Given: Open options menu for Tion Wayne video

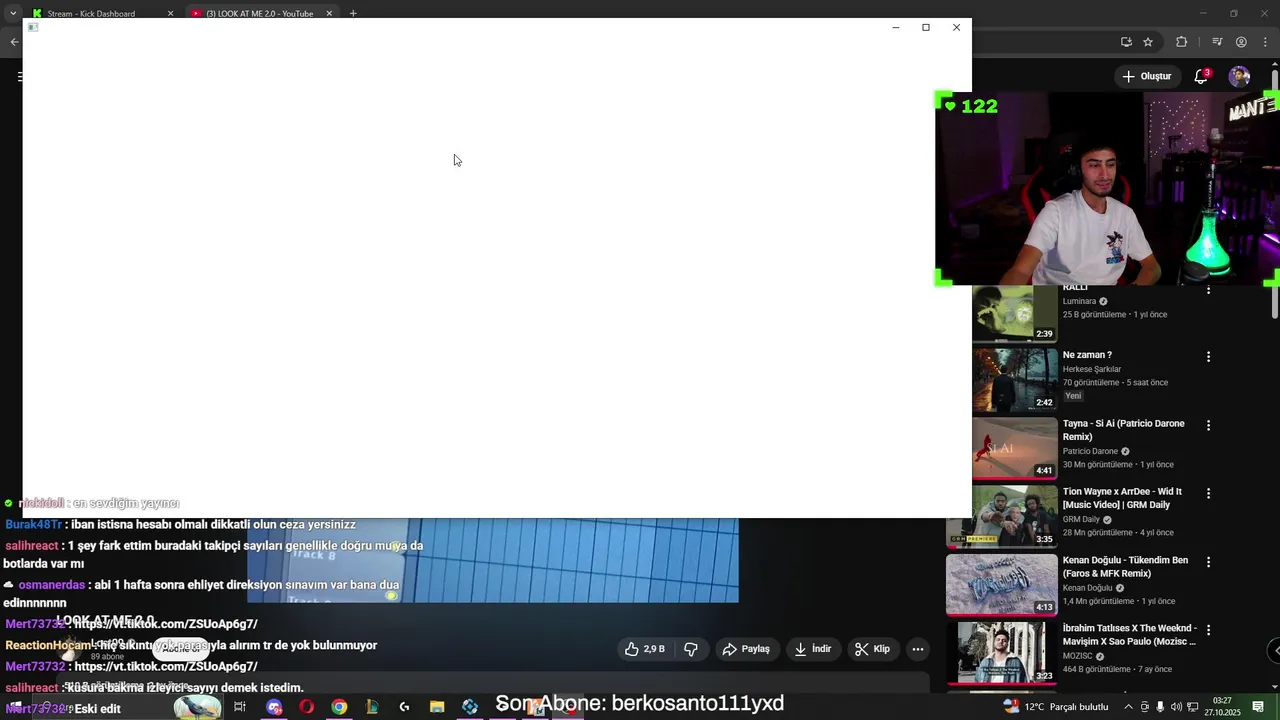Looking at the screenshot, I should 1208,493.
